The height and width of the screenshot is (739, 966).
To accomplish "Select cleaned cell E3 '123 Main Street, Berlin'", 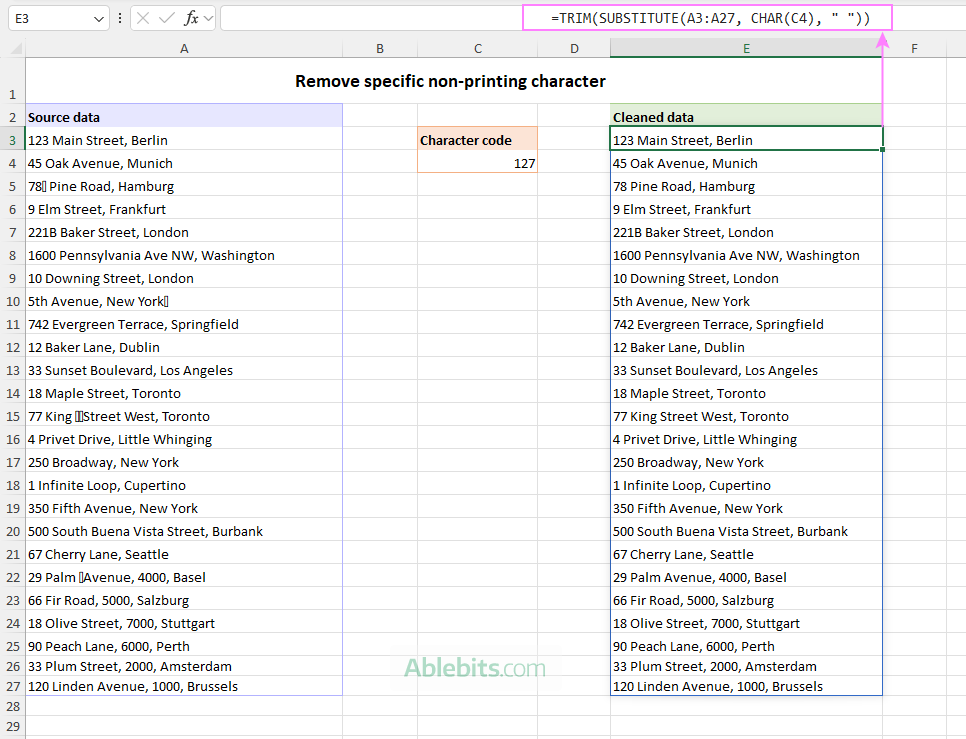I will [746, 139].
